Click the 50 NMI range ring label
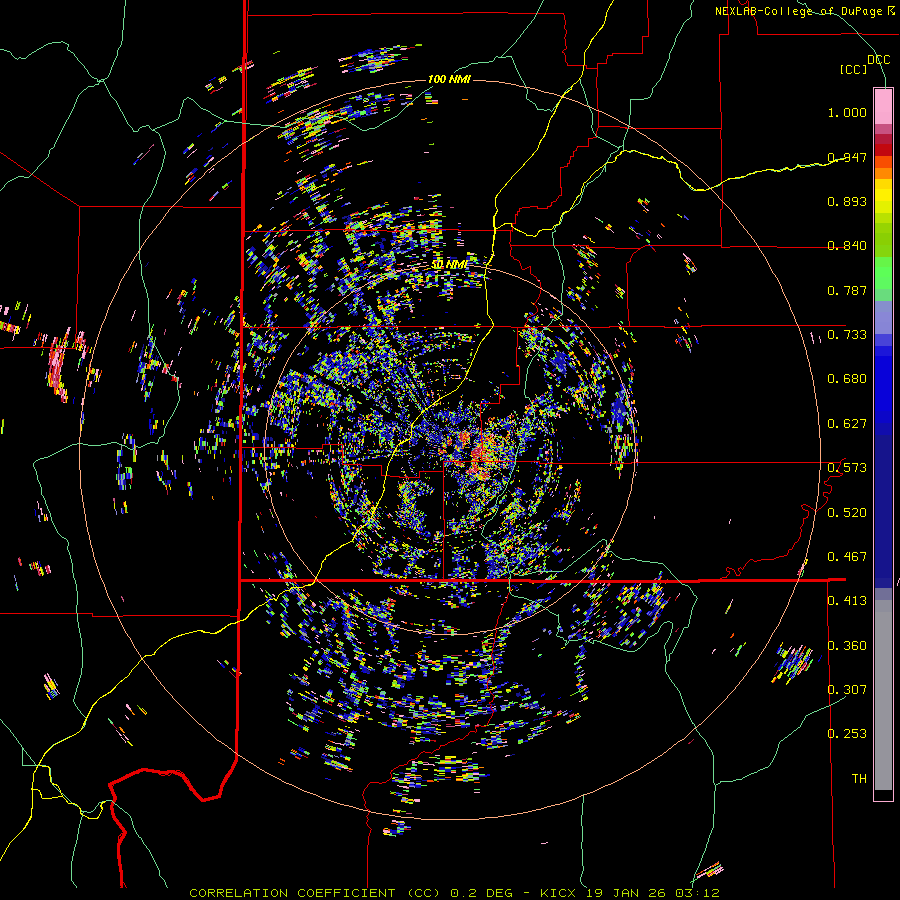This screenshot has height=900, width=900. 450,265
